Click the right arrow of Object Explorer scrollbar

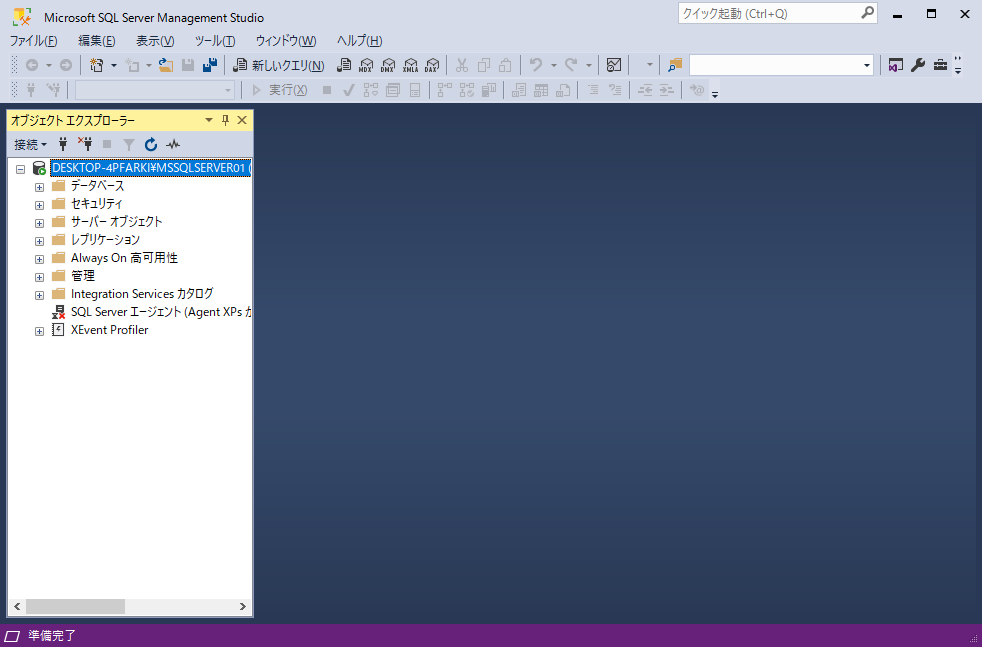[x=242, y=606]
